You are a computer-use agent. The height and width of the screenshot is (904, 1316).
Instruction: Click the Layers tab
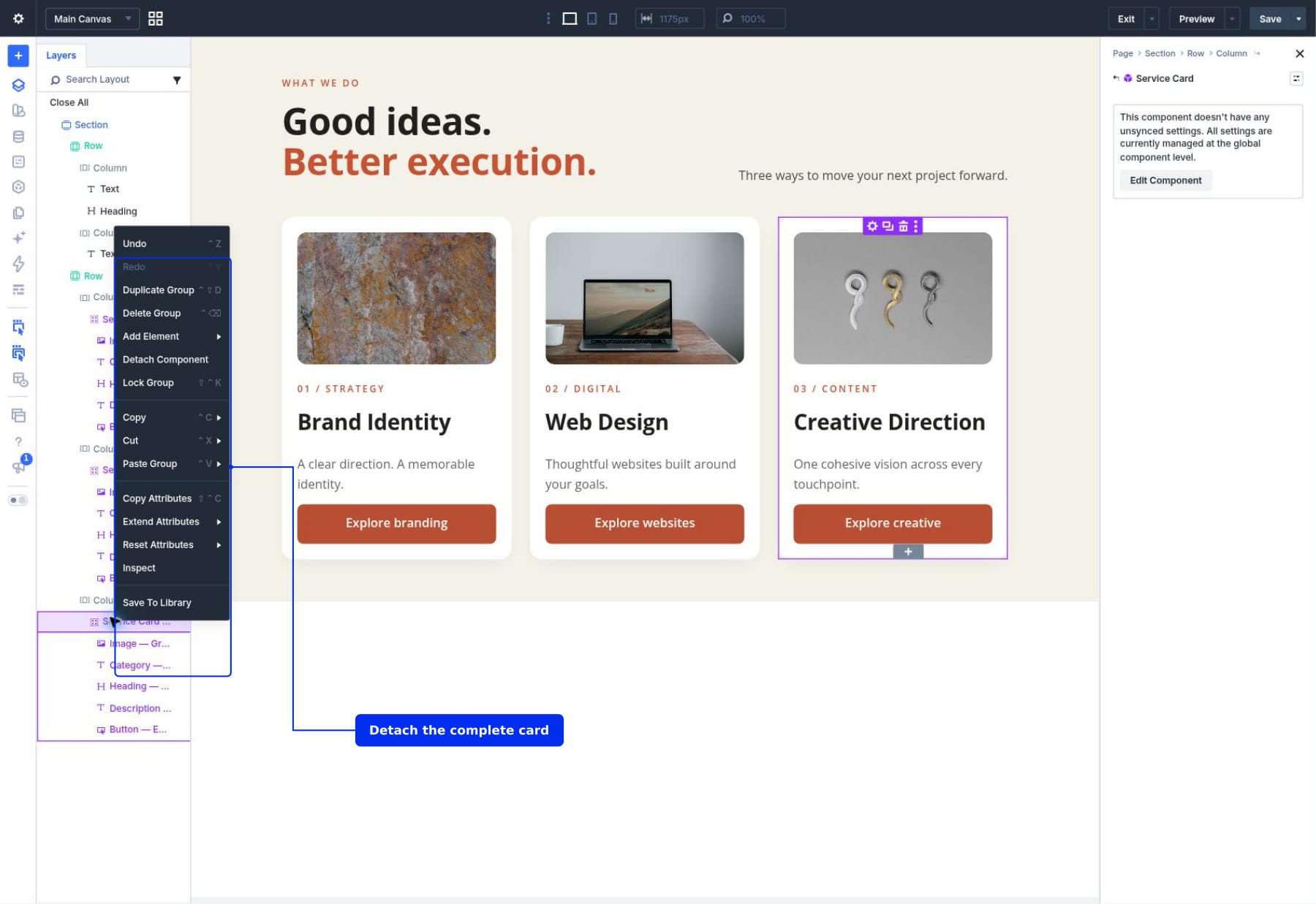tap(61, 56)
